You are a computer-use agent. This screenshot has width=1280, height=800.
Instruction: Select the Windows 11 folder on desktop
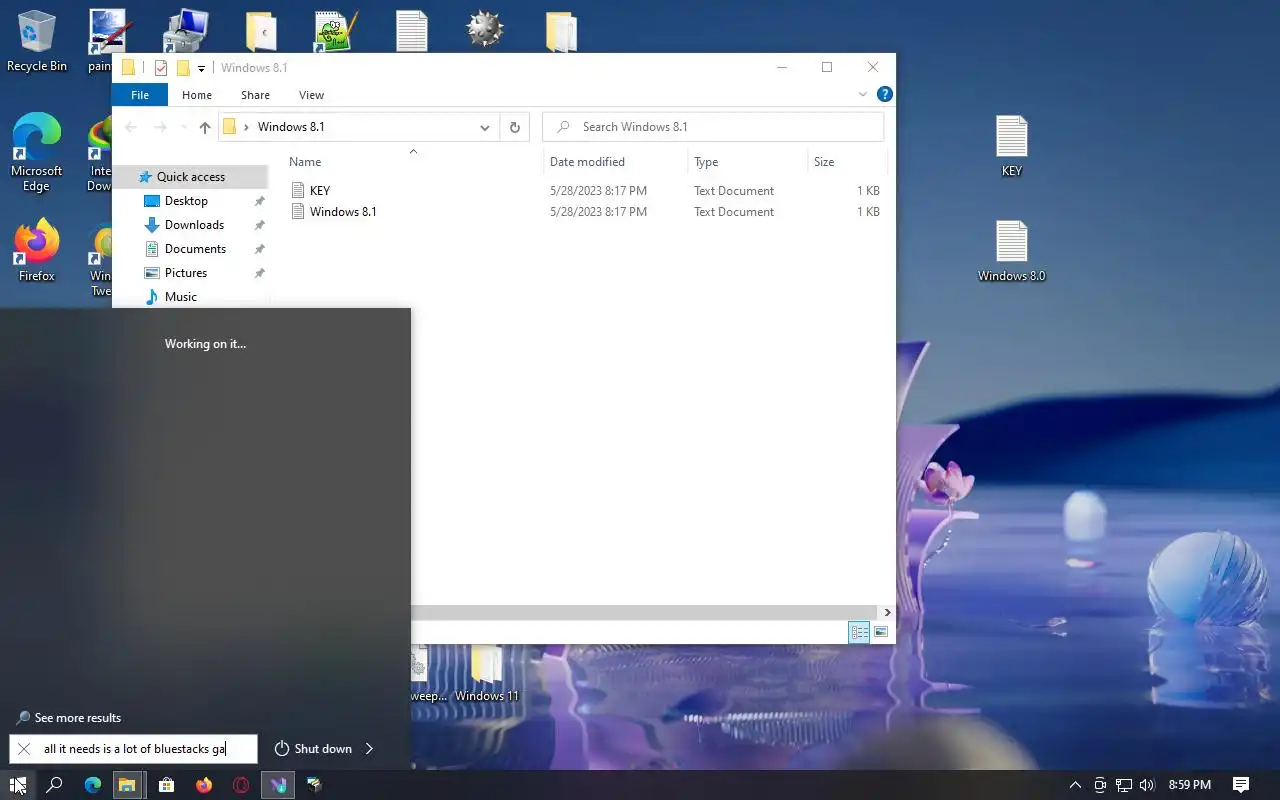point(487,674)
